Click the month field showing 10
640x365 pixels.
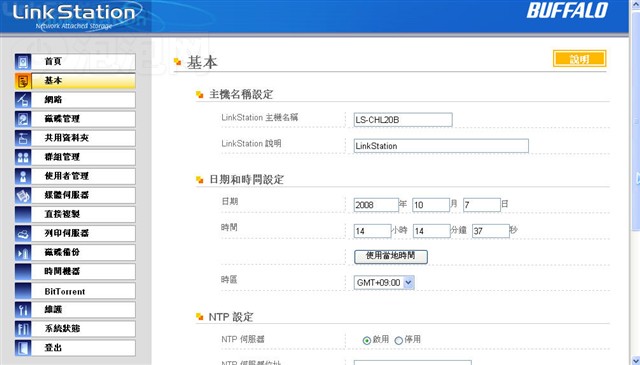[x=431, y=205]
